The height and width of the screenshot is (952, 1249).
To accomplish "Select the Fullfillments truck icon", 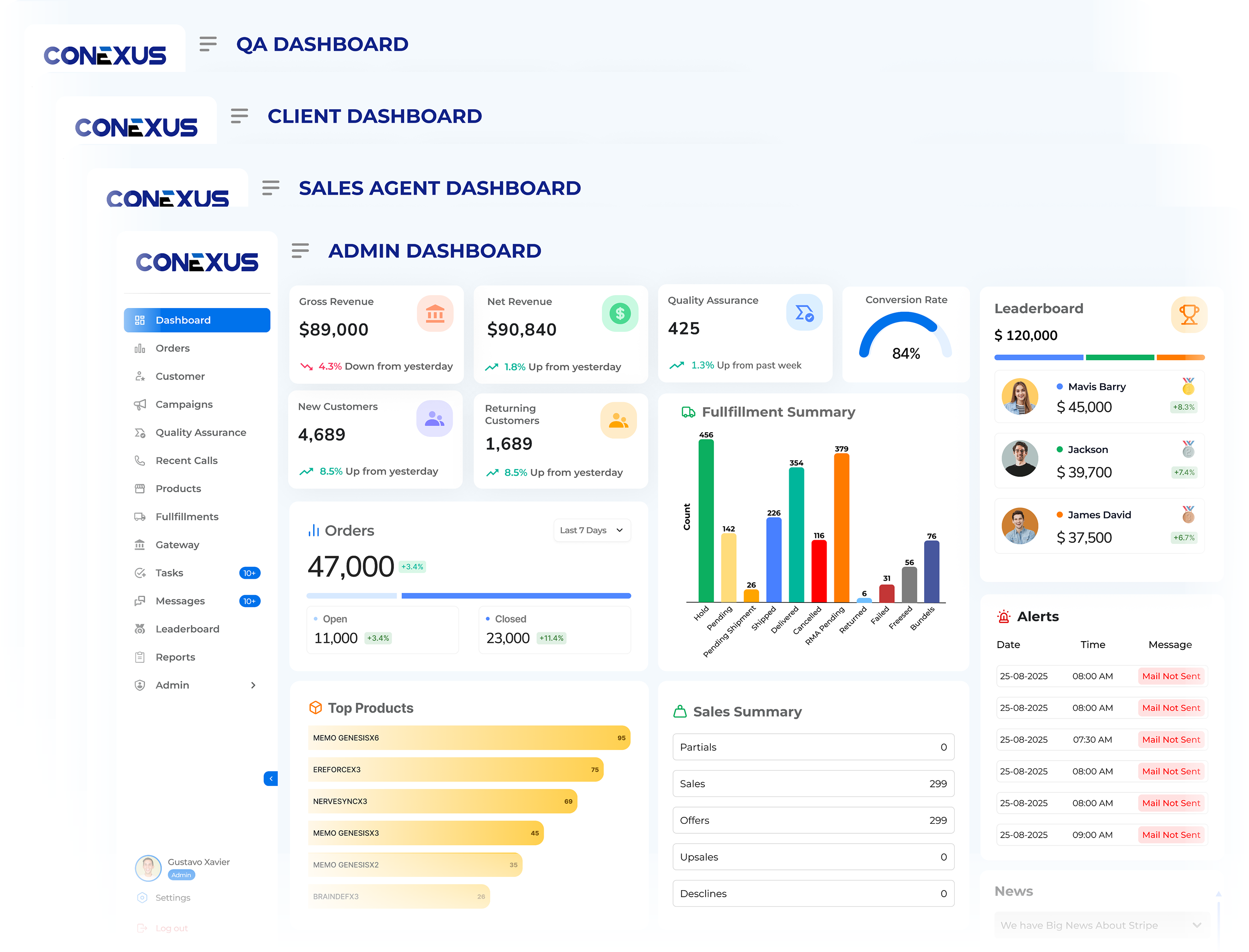I will pos(140,516).
